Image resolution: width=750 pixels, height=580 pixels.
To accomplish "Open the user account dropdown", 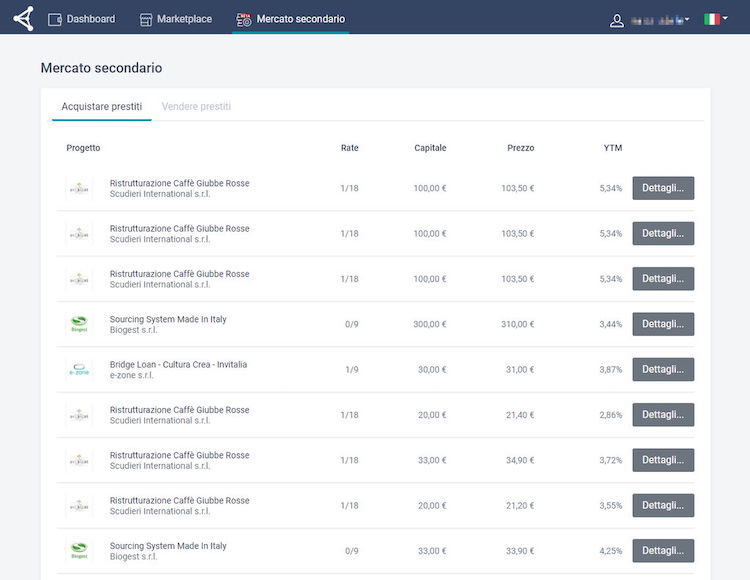I will click(x=660, y=20).
